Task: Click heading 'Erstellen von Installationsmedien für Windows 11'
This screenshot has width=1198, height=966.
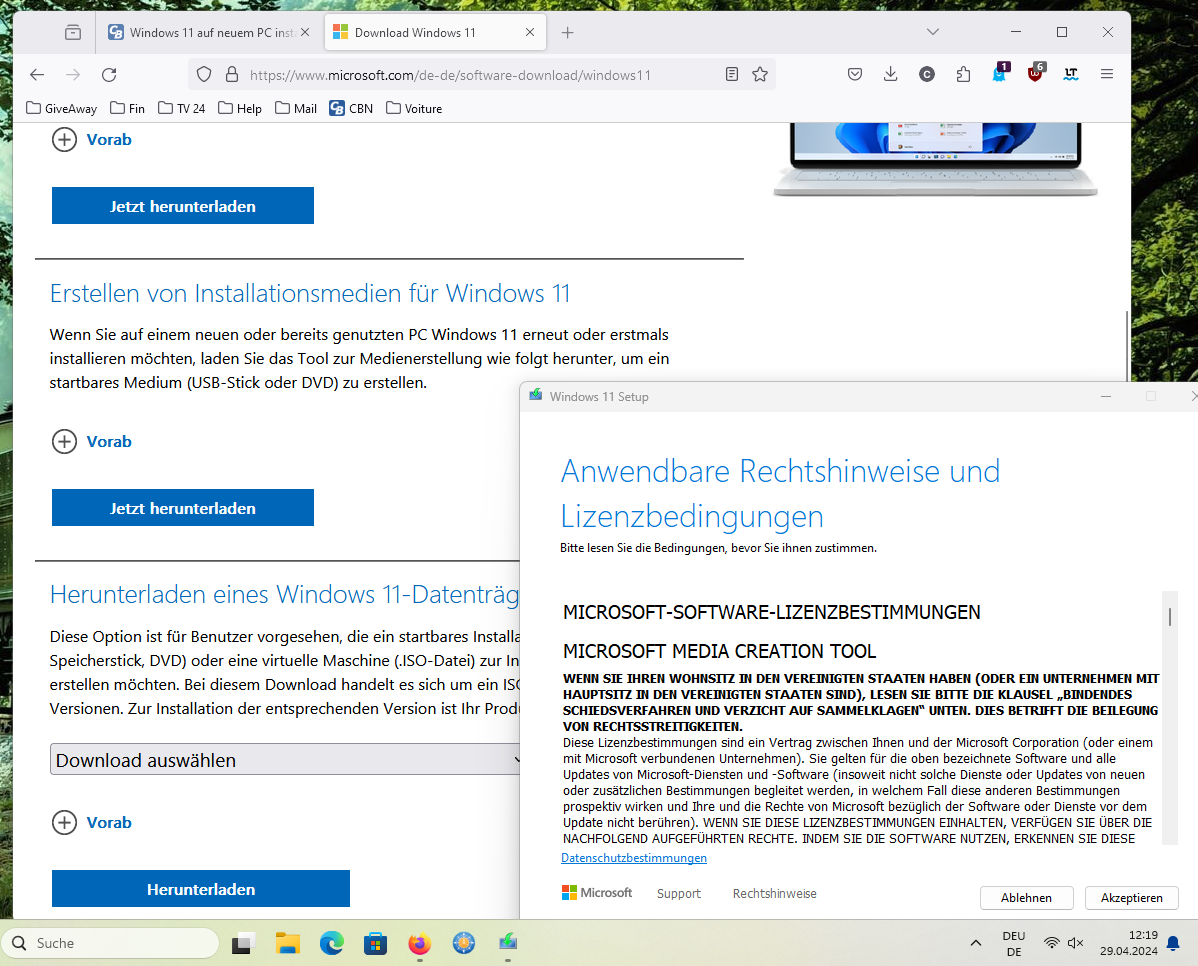Action: coord(309,293)
